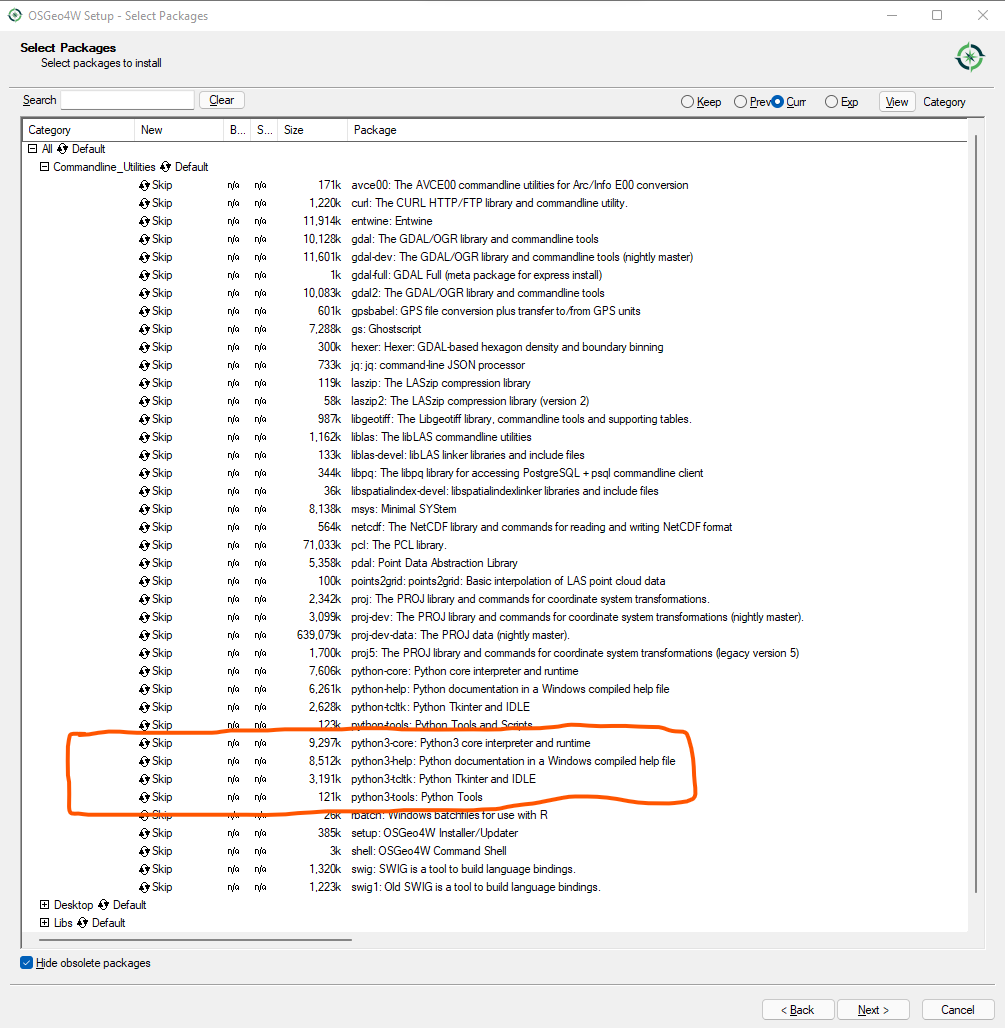
Task: Click the horizontal scrollbar below the list
Action: point(195,939)
